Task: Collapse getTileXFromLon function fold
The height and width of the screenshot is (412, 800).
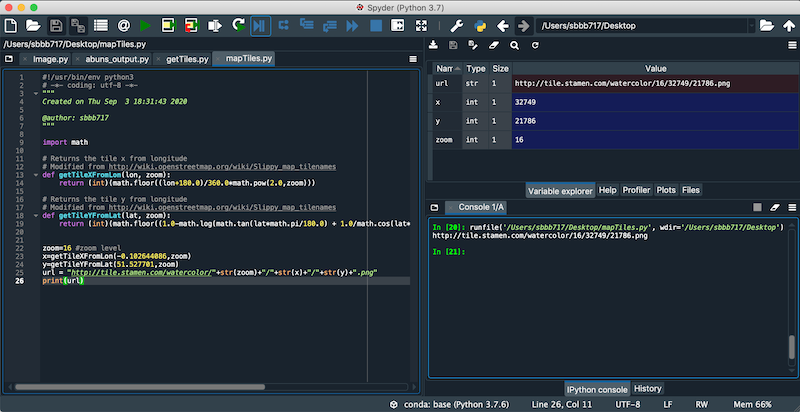Action: 36,175
